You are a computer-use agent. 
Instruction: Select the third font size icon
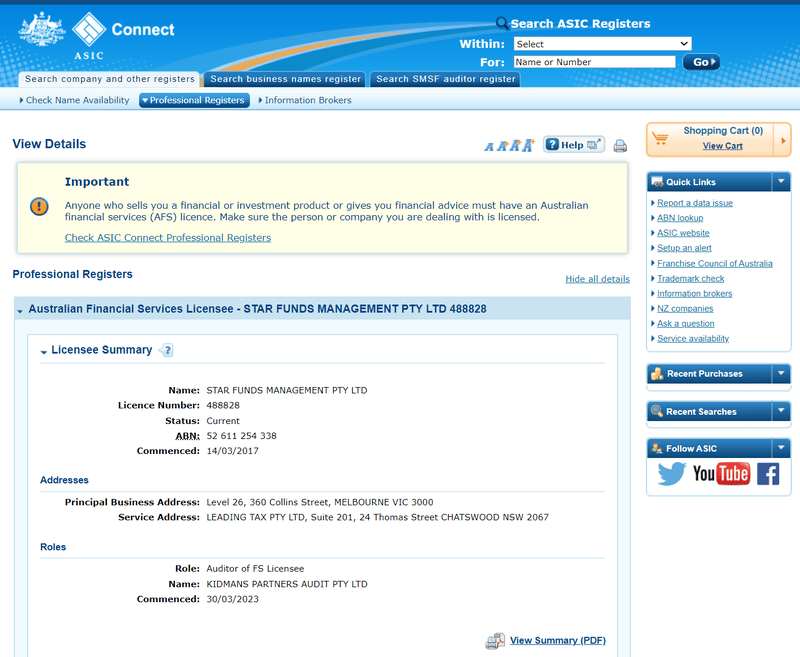[515, 146]
